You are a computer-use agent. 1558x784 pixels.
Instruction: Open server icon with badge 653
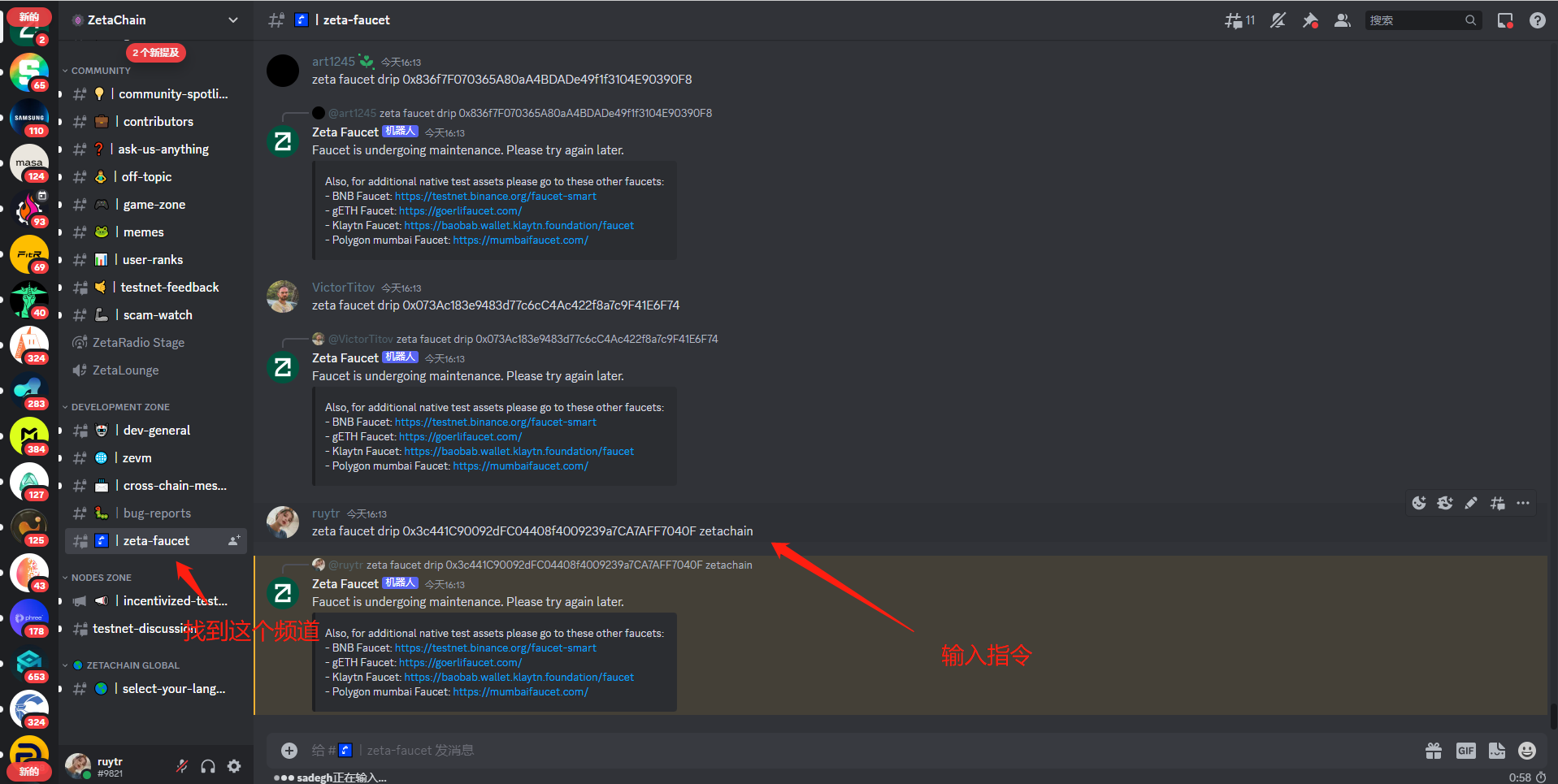pyautogui.click(x=29, y=665)
